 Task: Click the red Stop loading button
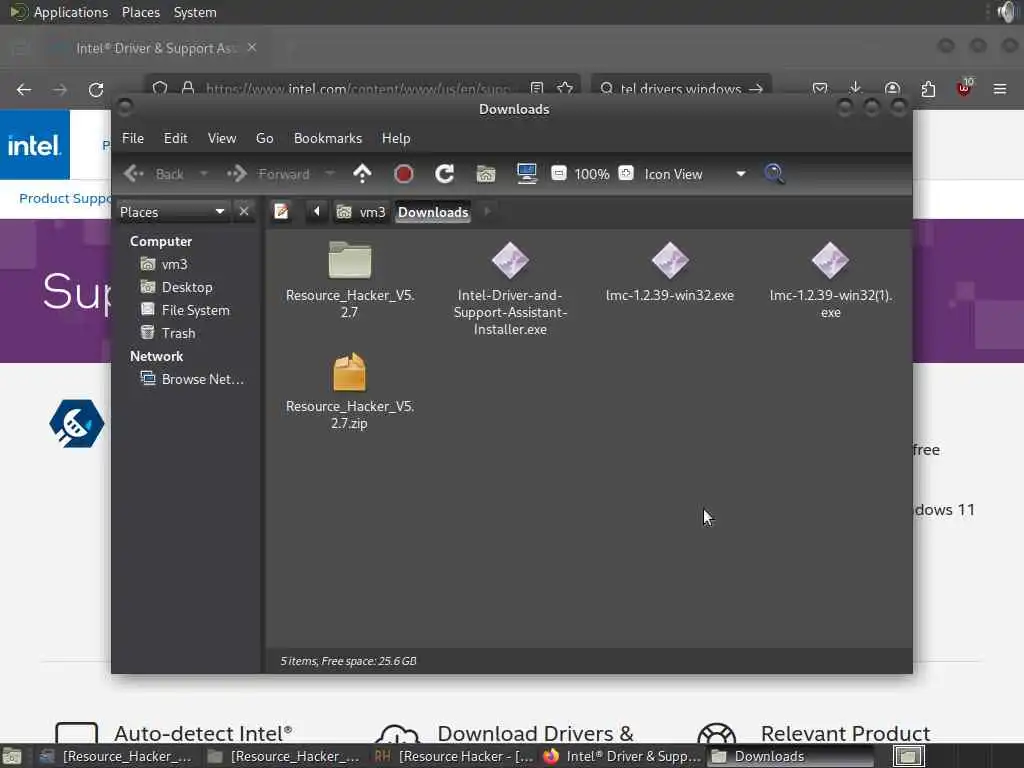pos(404,174)
